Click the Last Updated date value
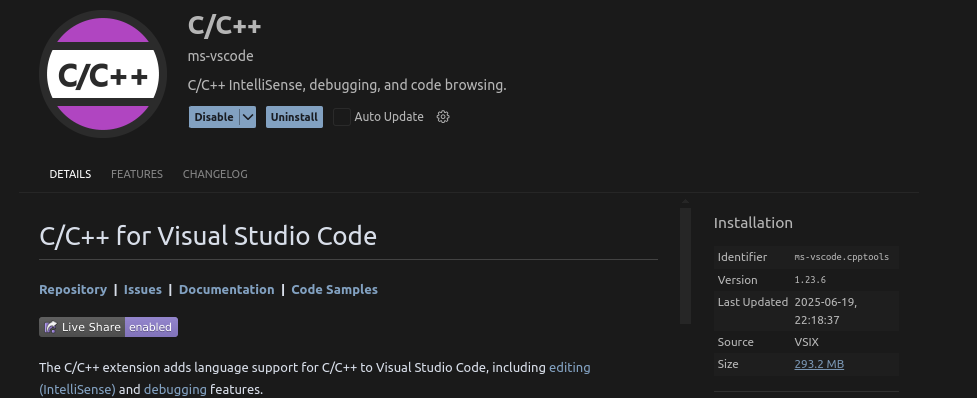The image size is (977, 398). (x=826, y=311)
